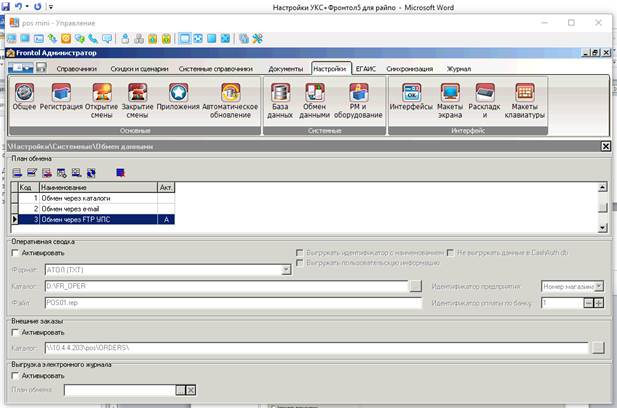617x408 pixels.
Task: Open the Word Quick Access toolbar dropdown
Action: (51, 7)
